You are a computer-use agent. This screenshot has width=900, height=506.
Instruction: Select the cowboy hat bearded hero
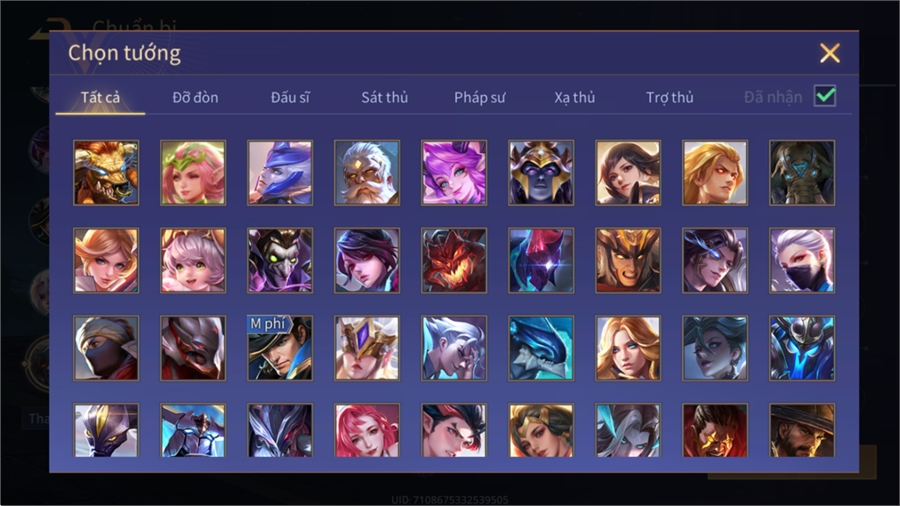click(802, 430)
